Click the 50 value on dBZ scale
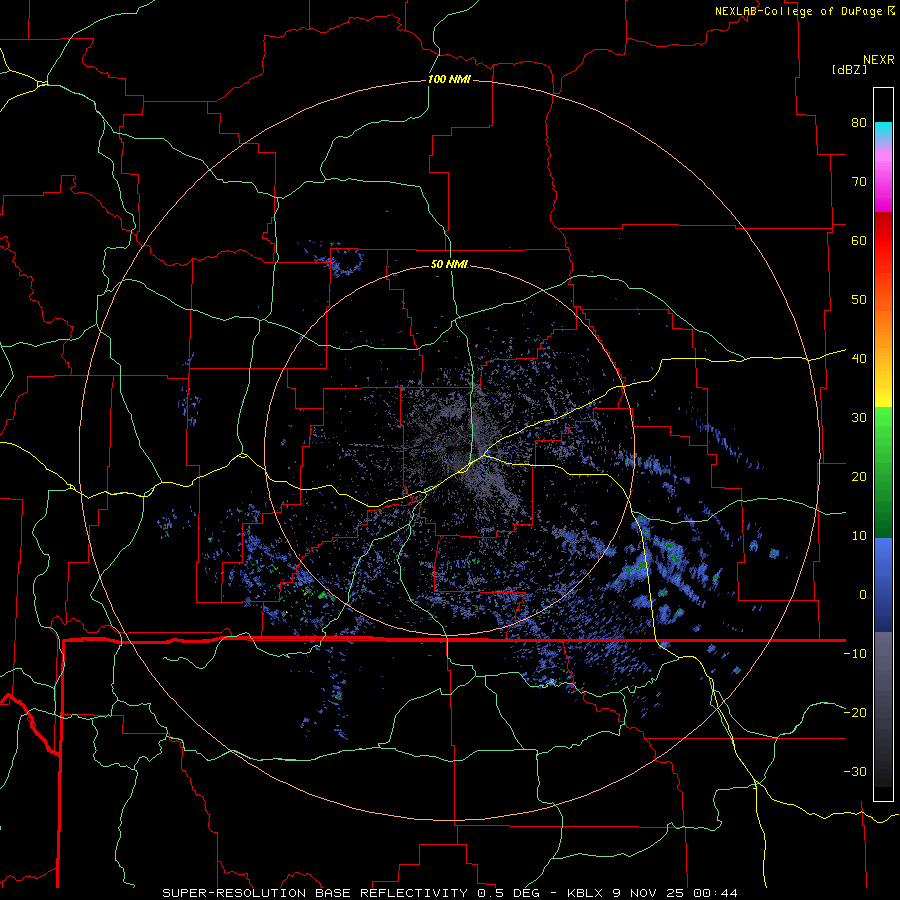 (x=859, y=300)
